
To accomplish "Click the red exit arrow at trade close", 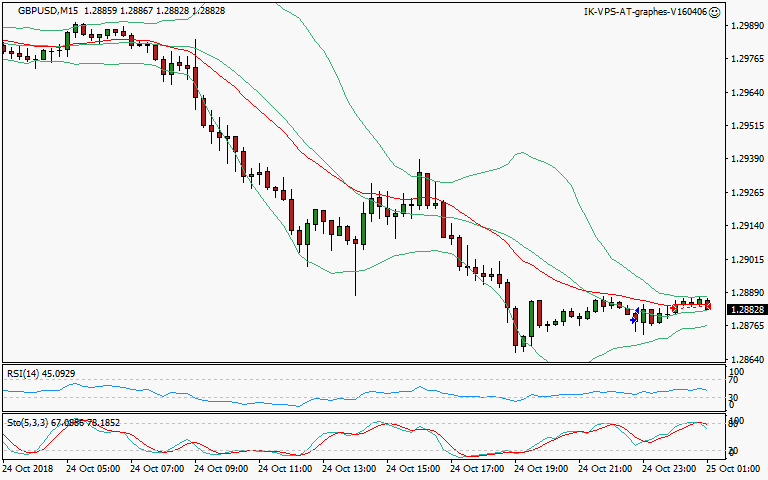I will point(708,305).
